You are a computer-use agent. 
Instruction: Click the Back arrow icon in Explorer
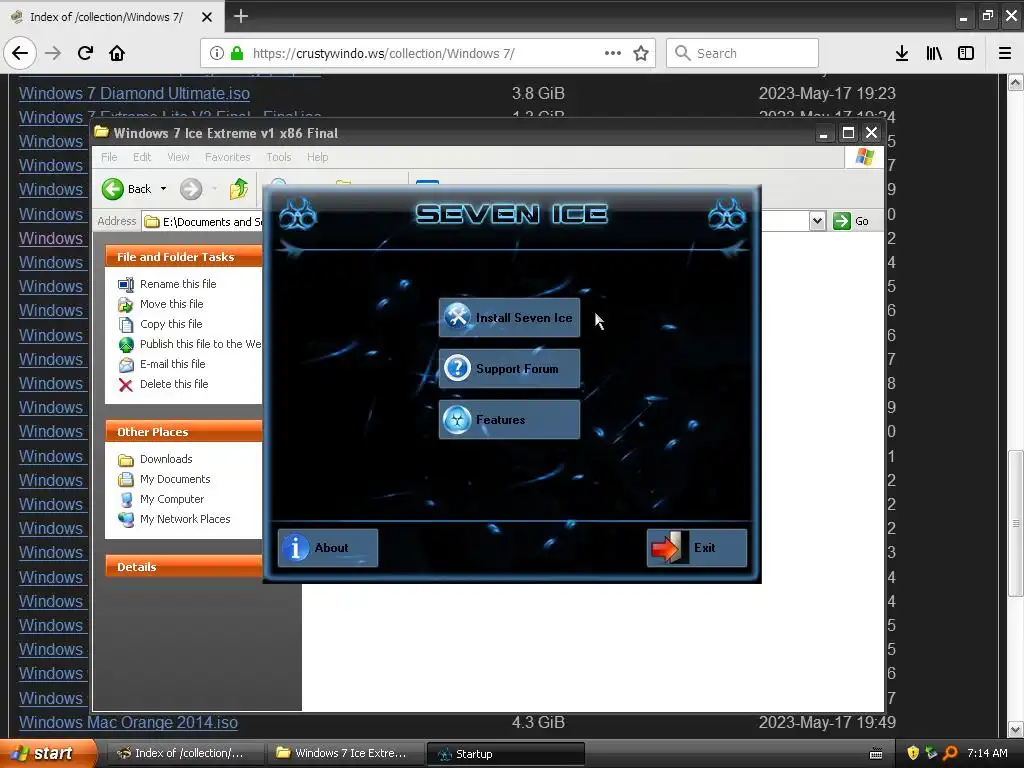(112, 189)
